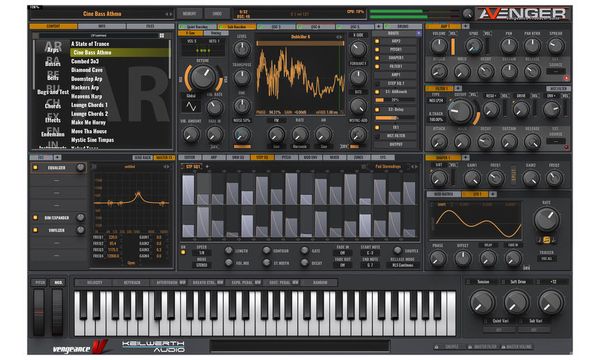Click the blue routing options button
The width and height of the screenshot is (600, 360).
[418, 34]
